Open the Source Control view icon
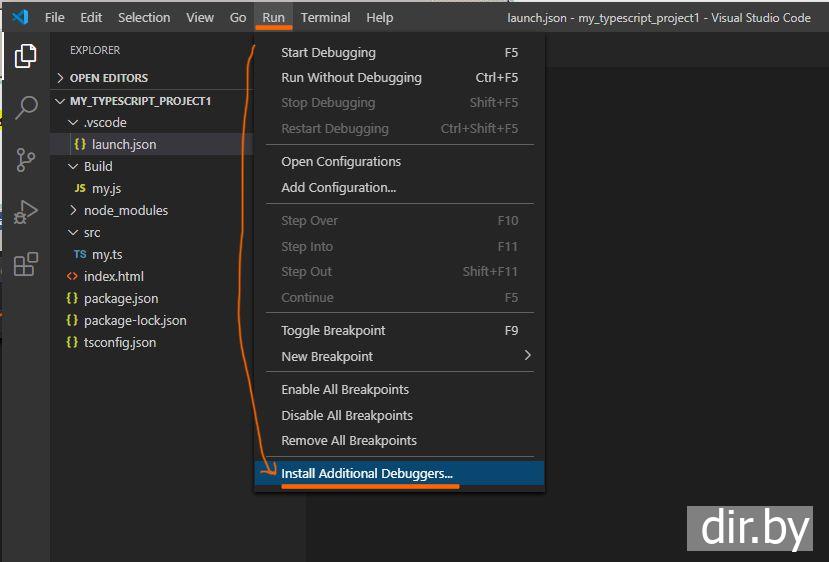 25,160
